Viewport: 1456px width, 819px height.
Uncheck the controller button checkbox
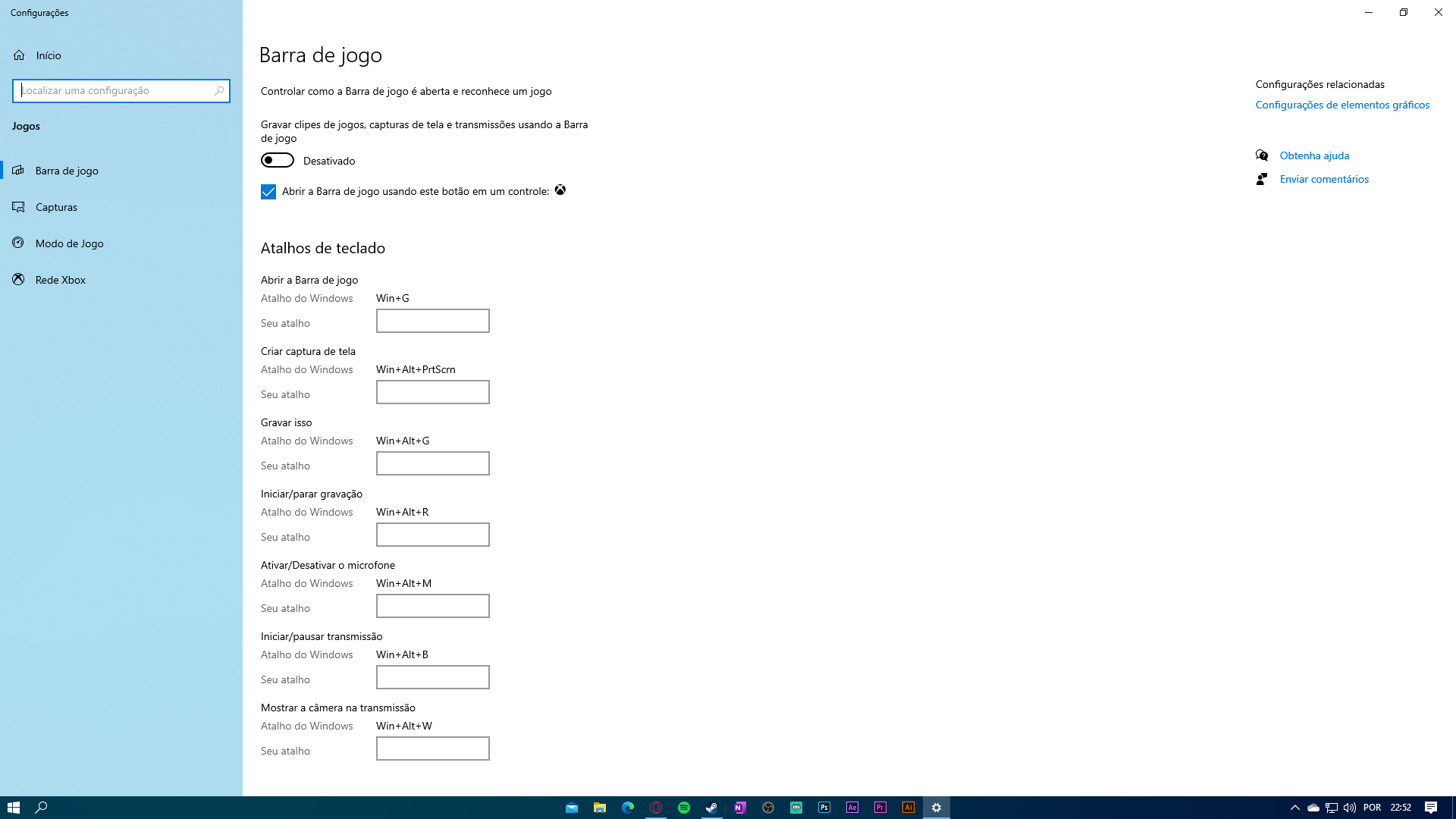tap(268, 192)
